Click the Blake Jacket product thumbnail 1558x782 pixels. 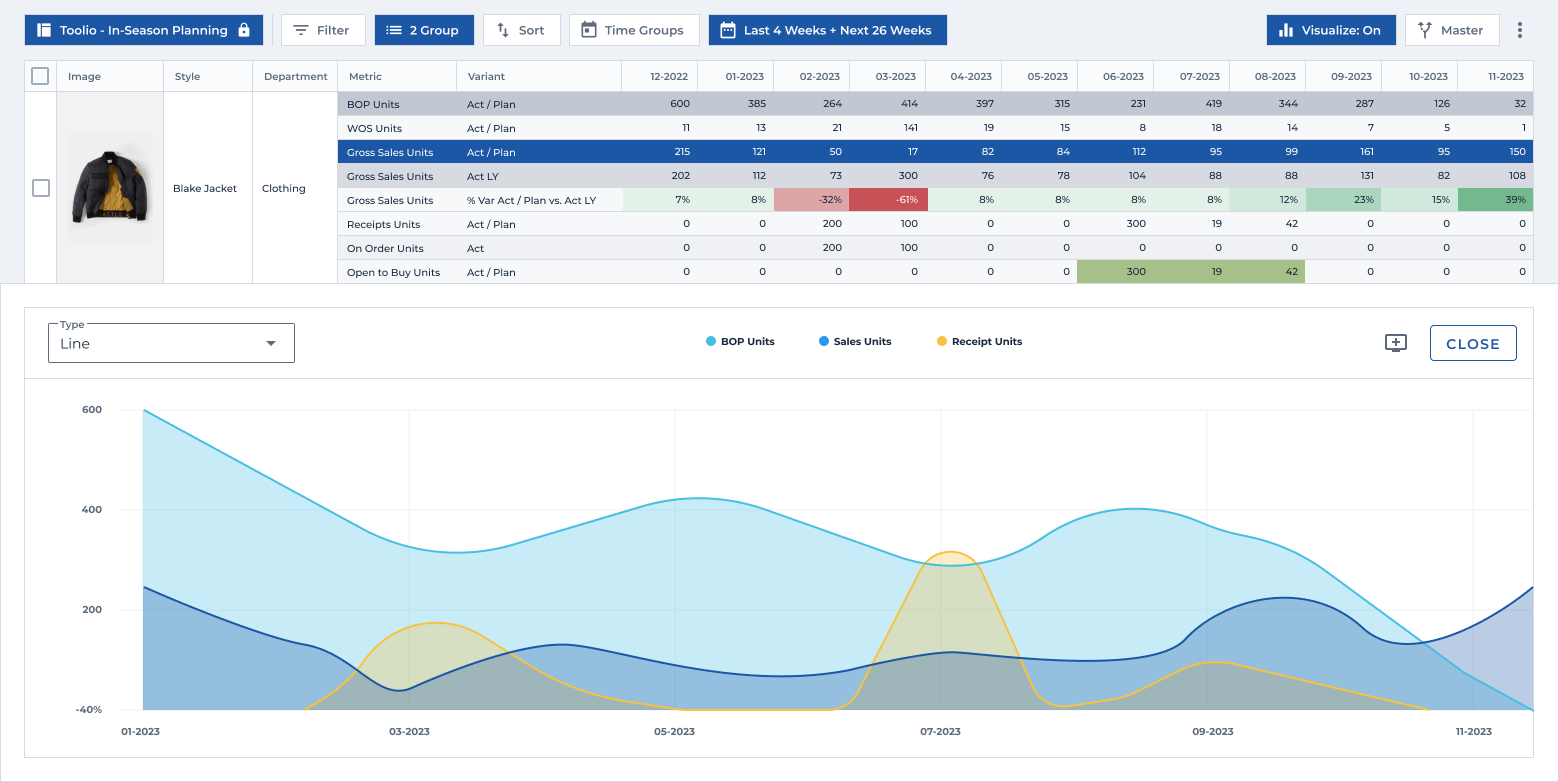point(109,188)
